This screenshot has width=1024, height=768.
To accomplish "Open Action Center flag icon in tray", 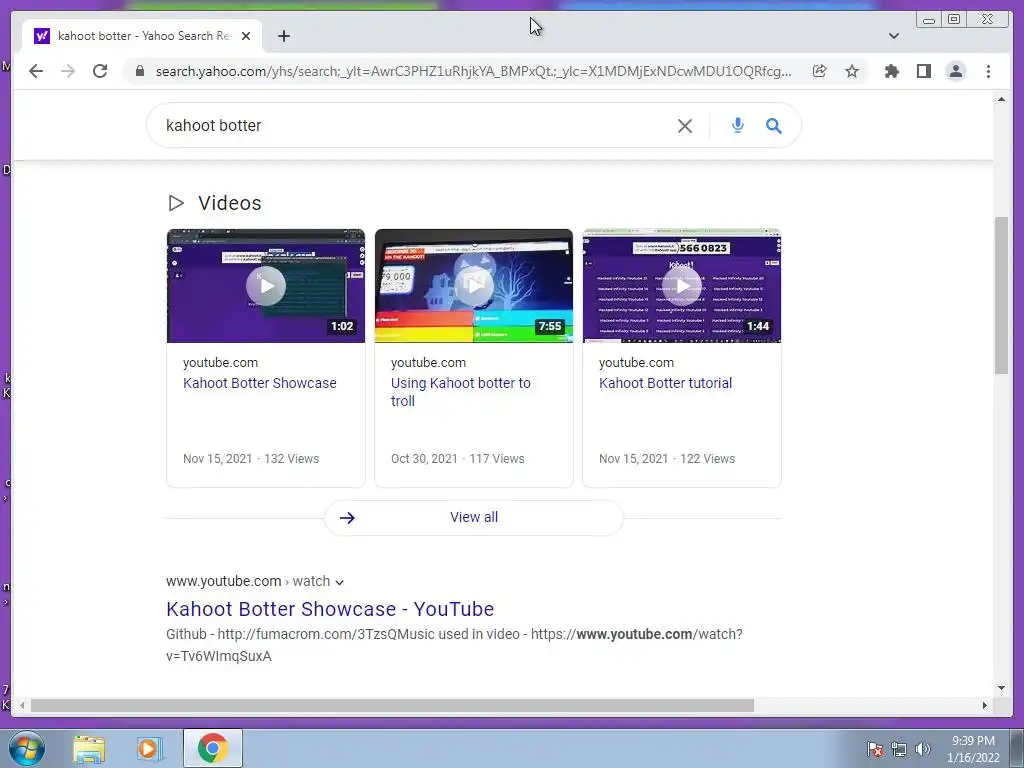I will pos(875,749).
